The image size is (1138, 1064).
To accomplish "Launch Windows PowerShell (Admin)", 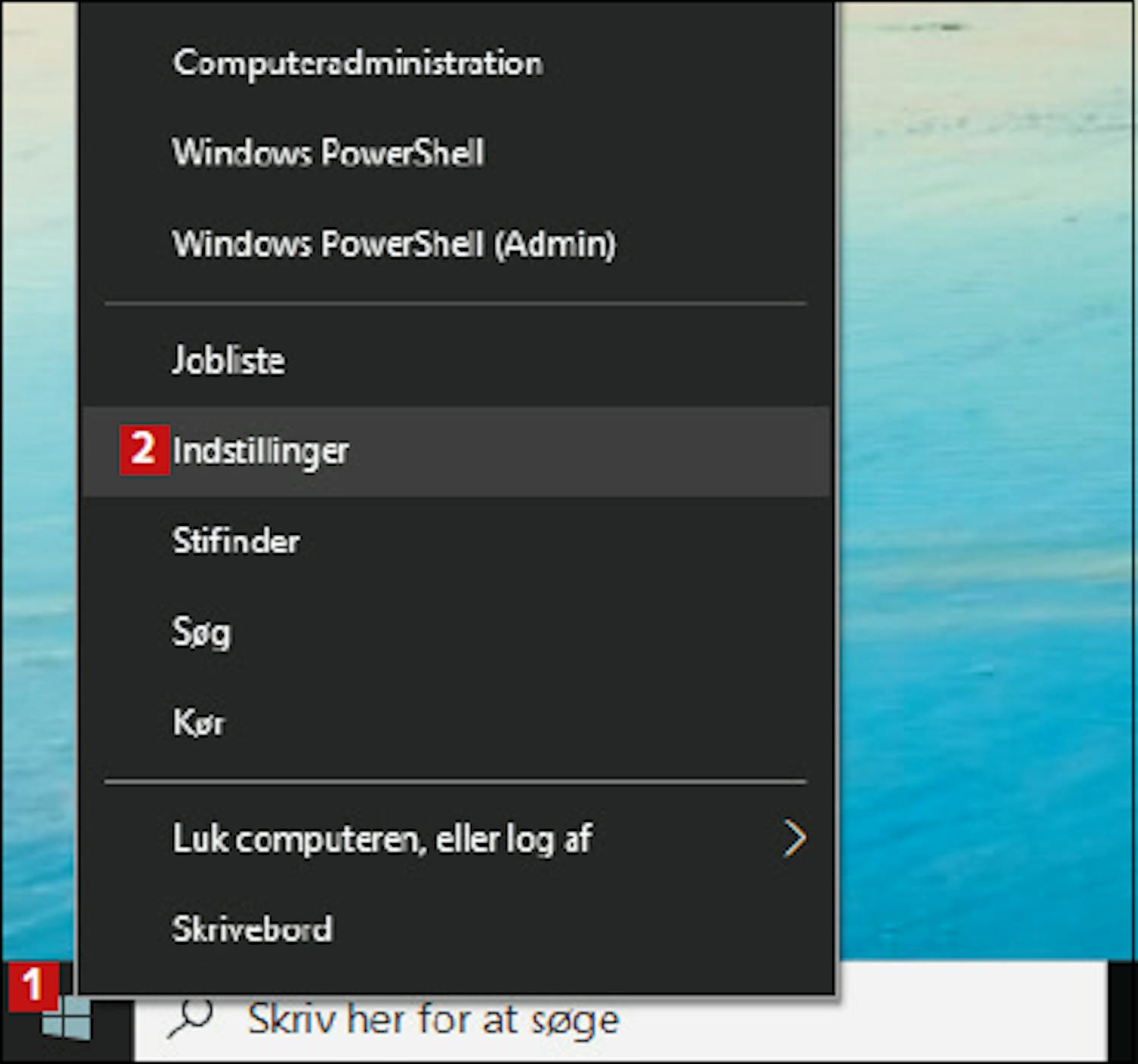I will point(457,244).
